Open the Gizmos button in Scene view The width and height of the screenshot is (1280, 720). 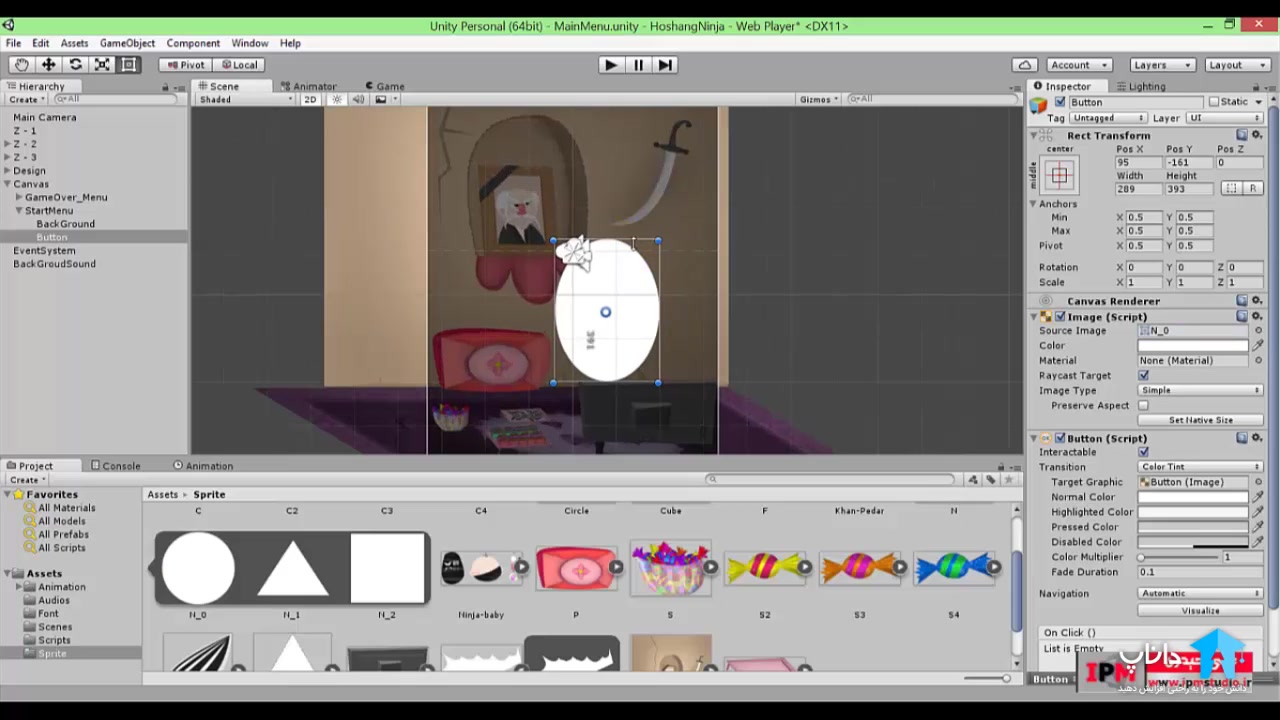(818, 99)
